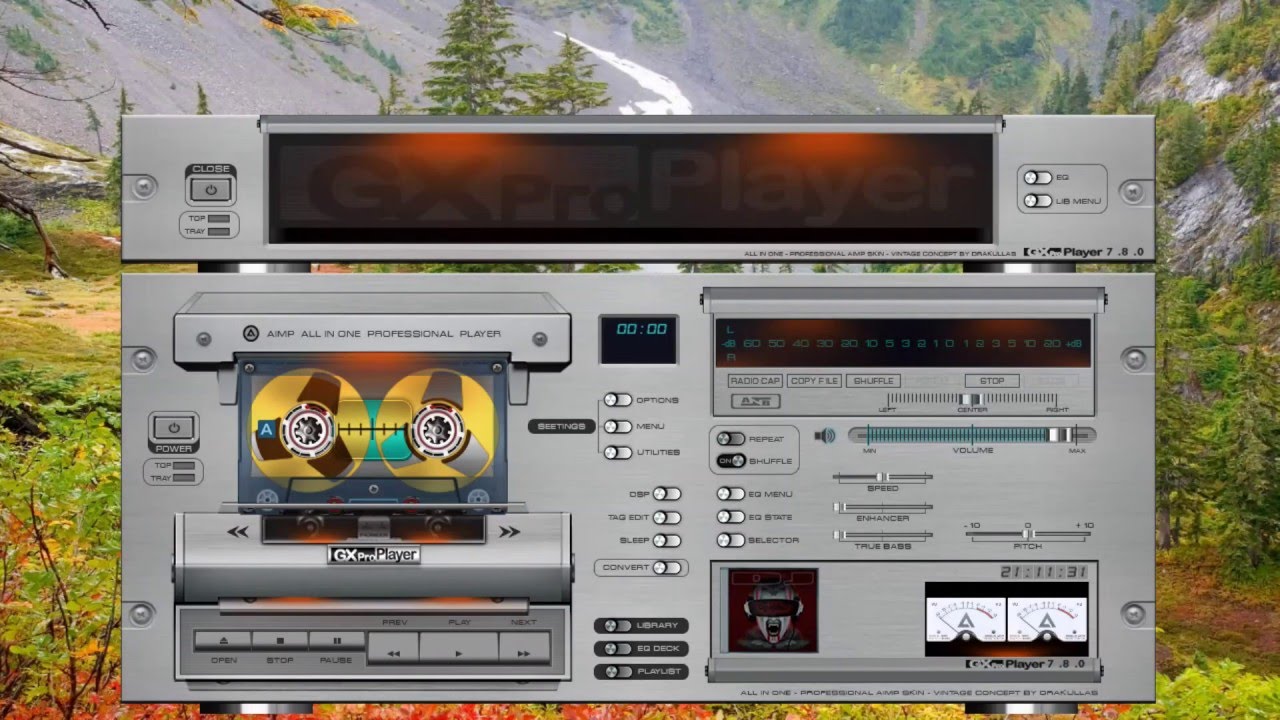Toggle the OPTIONS switch
The image size is (1280, 720).
click(618, 400)
